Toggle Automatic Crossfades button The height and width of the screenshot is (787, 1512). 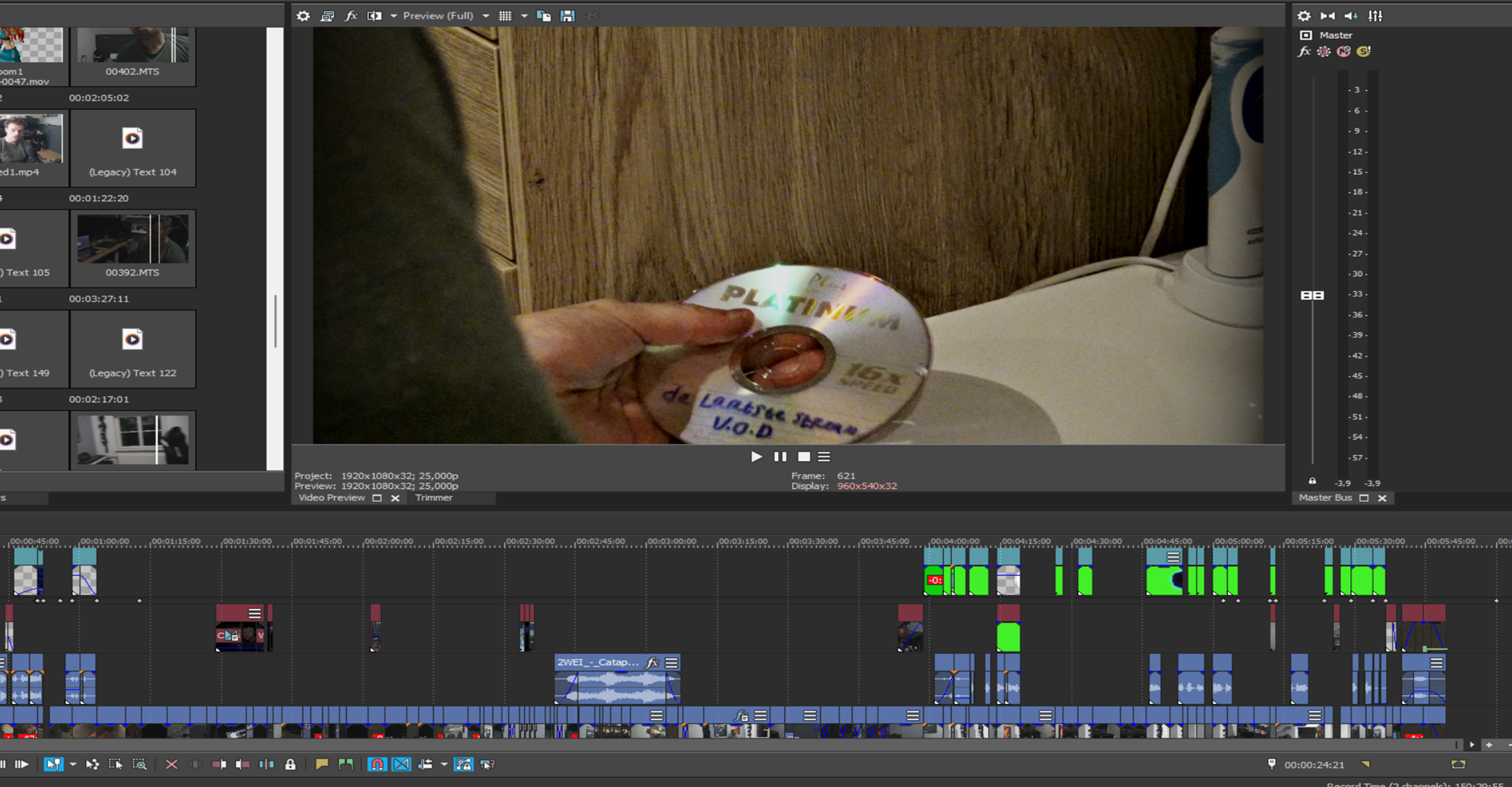coord(401,764)
